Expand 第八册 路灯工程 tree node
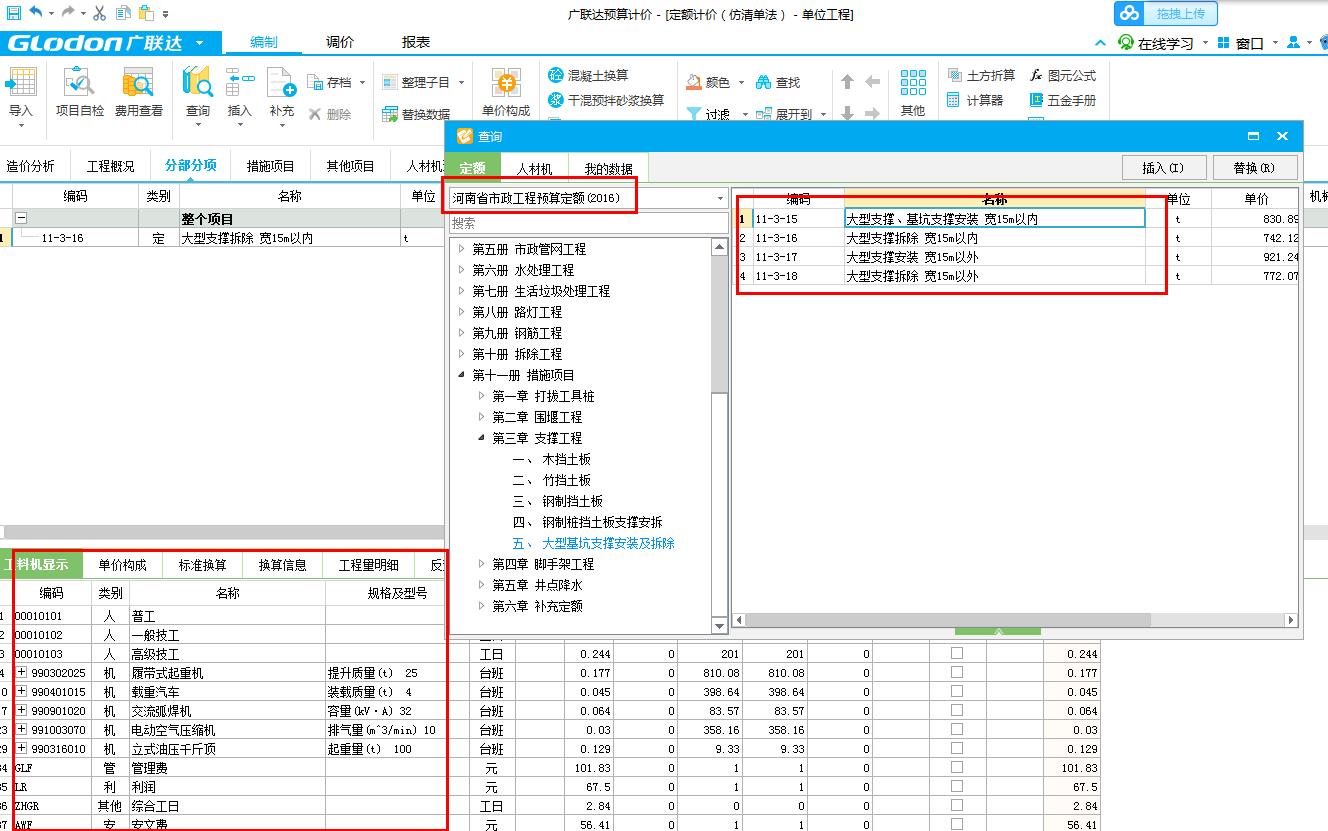The height and width of the screenshot is (831, 1328). [461, 312]
